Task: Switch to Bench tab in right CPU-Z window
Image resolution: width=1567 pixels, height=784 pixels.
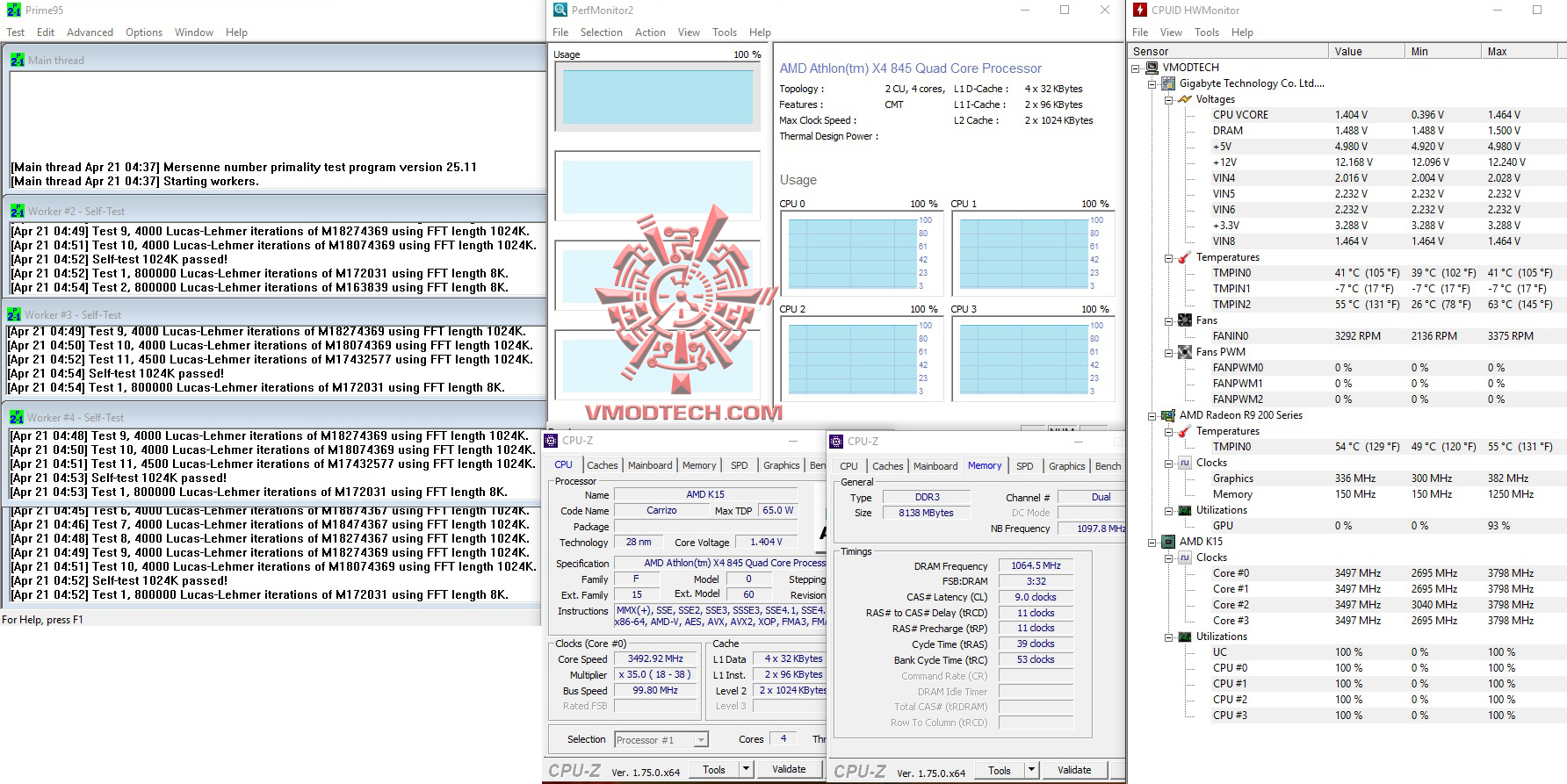Action: 1108,466
